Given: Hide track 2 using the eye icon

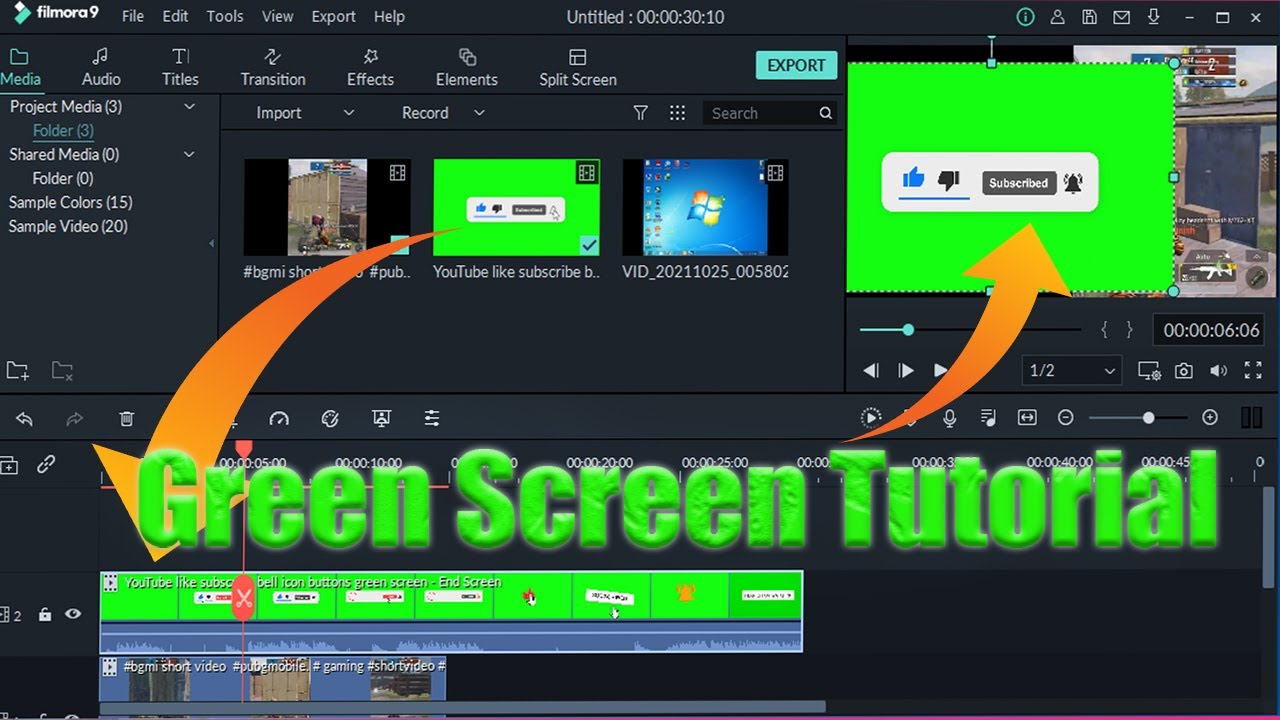Looking at the screenshot, I should [73, 614].
